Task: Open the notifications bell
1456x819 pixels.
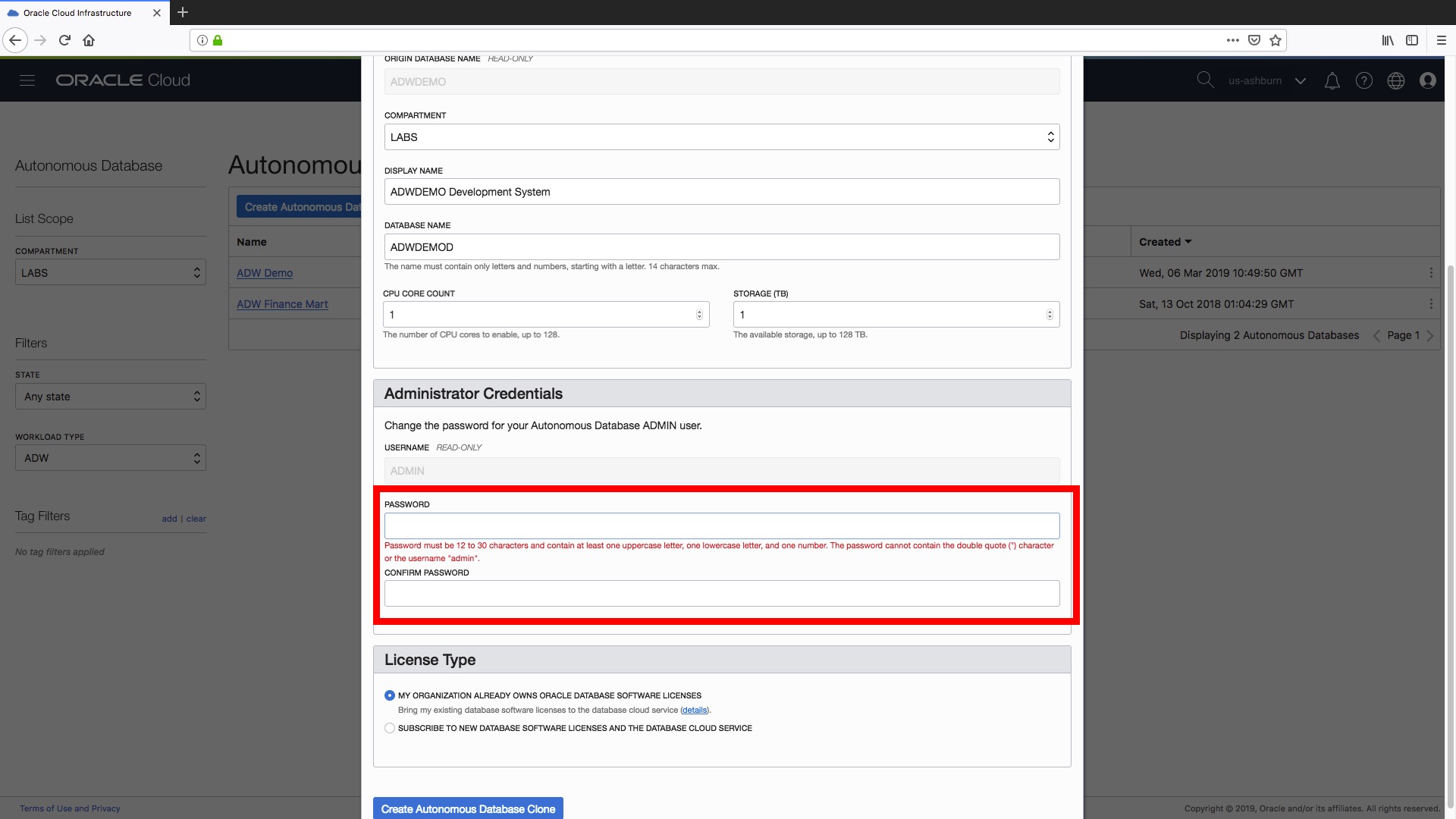Action: point(1332,80)
